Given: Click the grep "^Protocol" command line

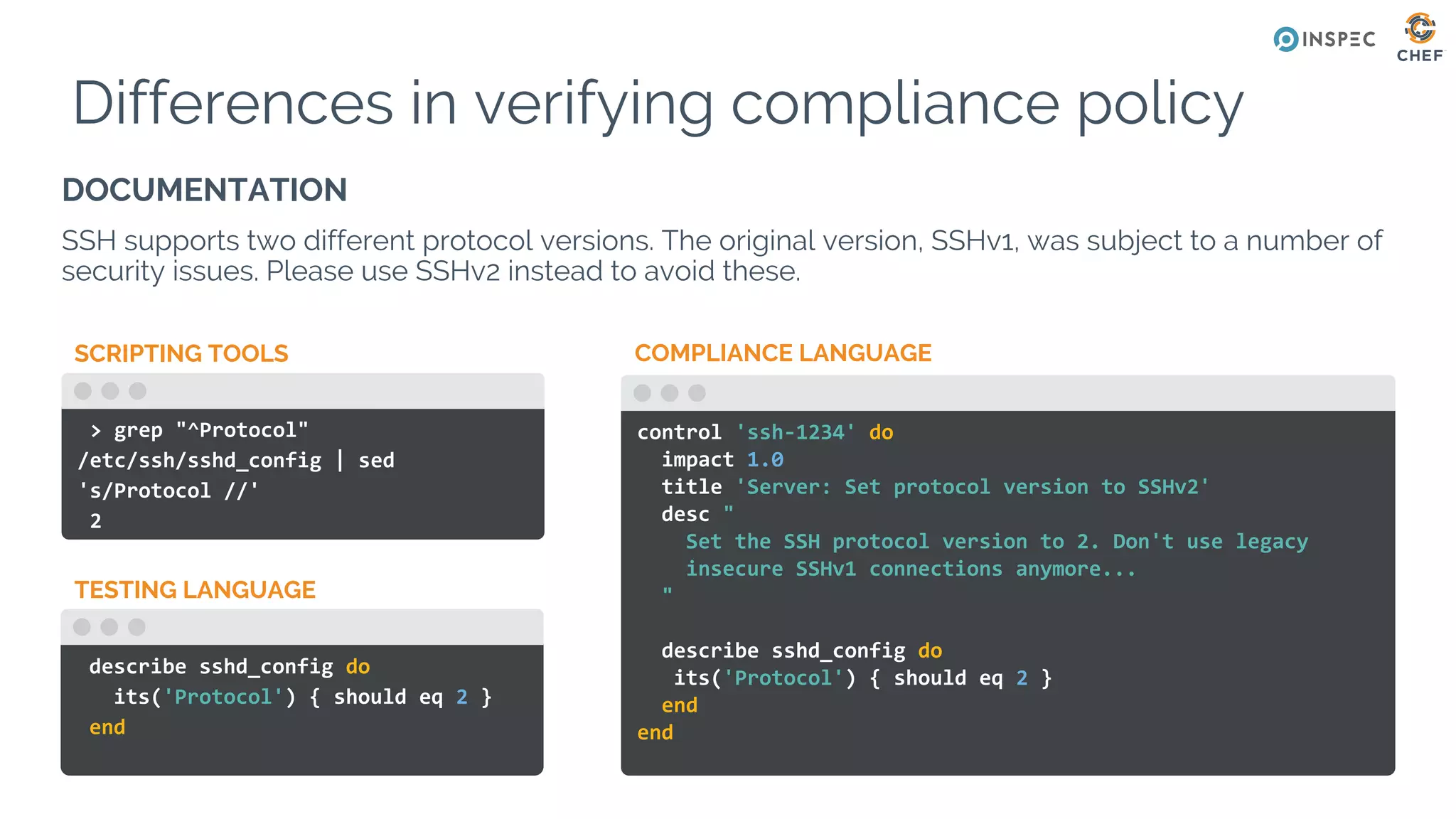Looking at the screenshot, I should coord(199,430).
